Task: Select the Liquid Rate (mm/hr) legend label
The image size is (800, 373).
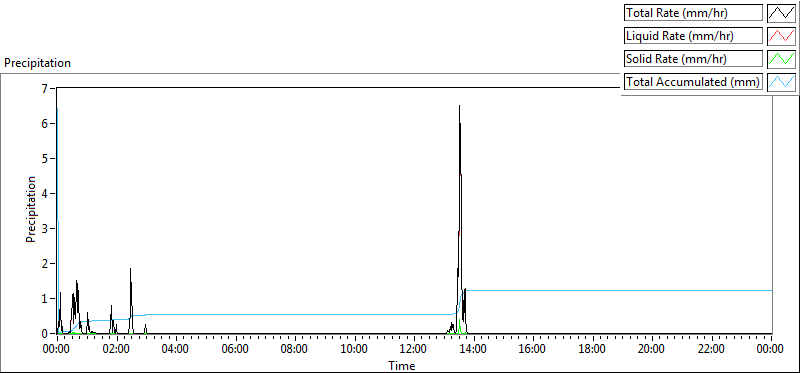Action: coord(693,36)
